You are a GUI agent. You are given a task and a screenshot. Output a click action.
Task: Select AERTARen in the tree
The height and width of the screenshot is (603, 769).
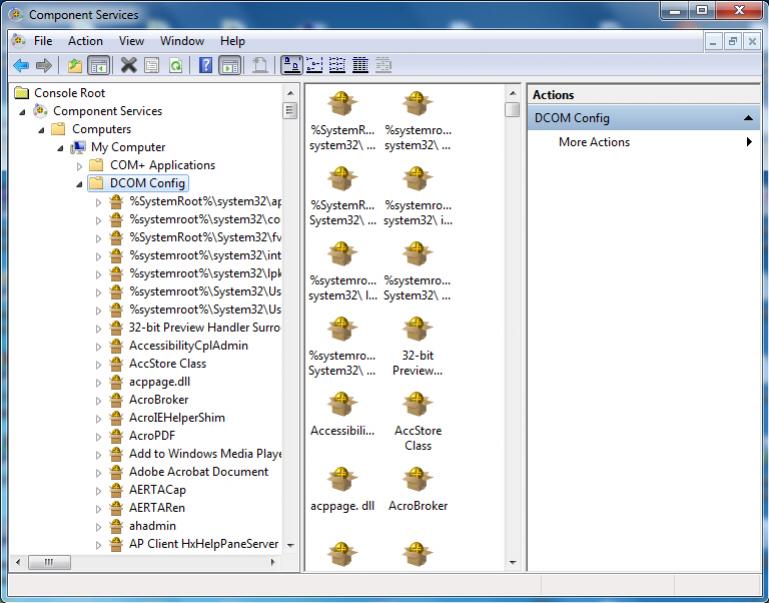[156, 507]
